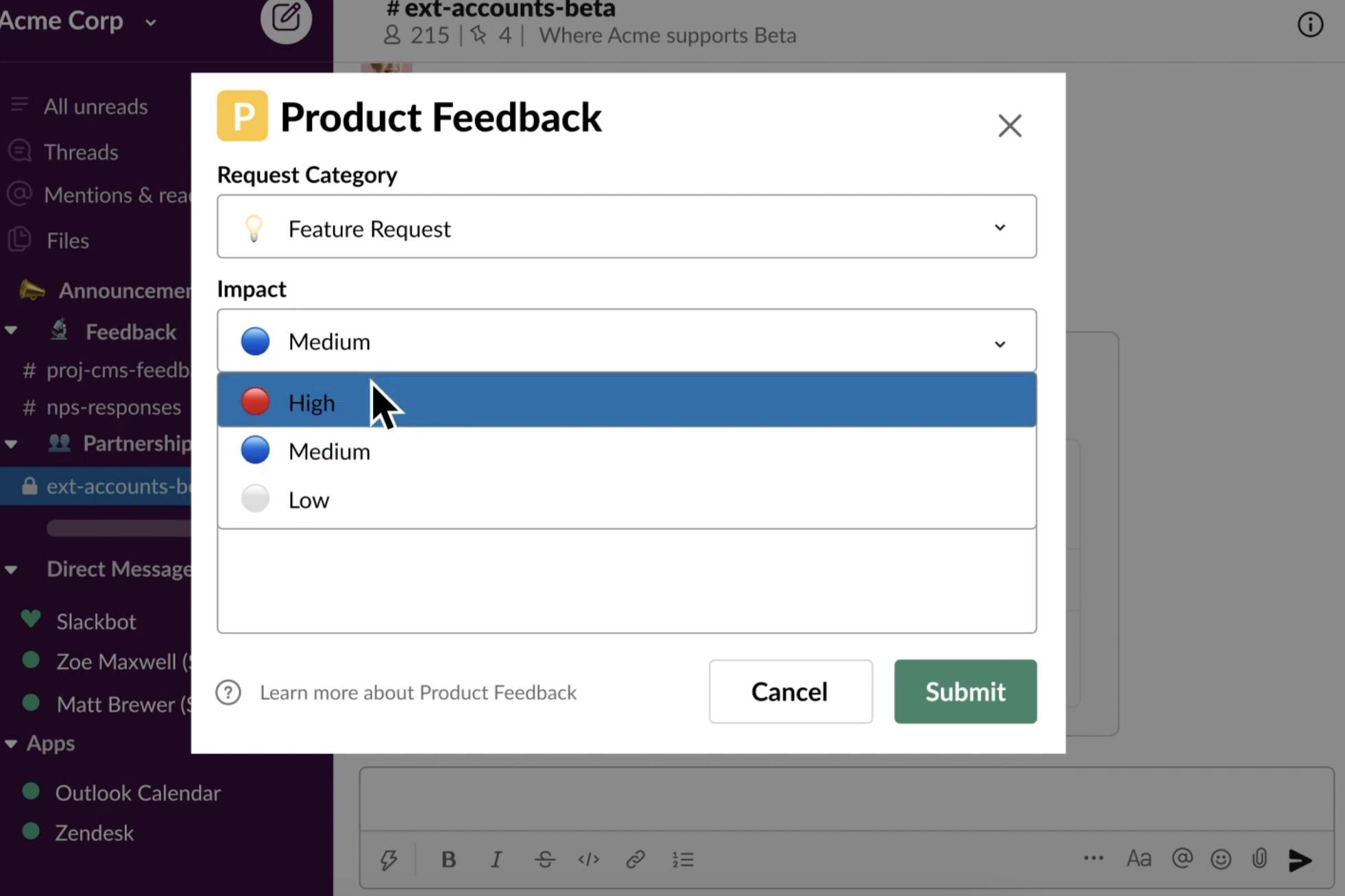Toggle the ordered list button
The height and width of the screenshot is (896, 1345).
[x=683, y=859]
